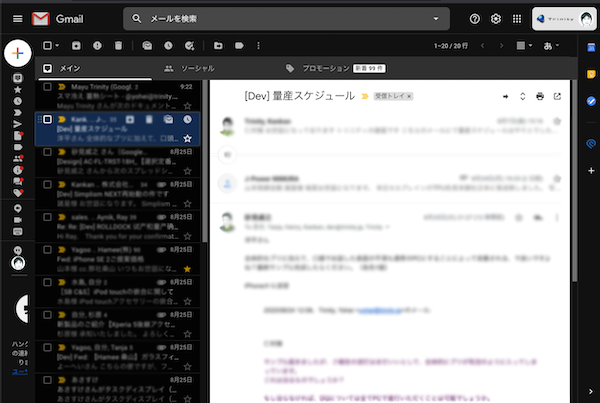
Task: Open the main menu hamburger icon
Action: (17, 19)
